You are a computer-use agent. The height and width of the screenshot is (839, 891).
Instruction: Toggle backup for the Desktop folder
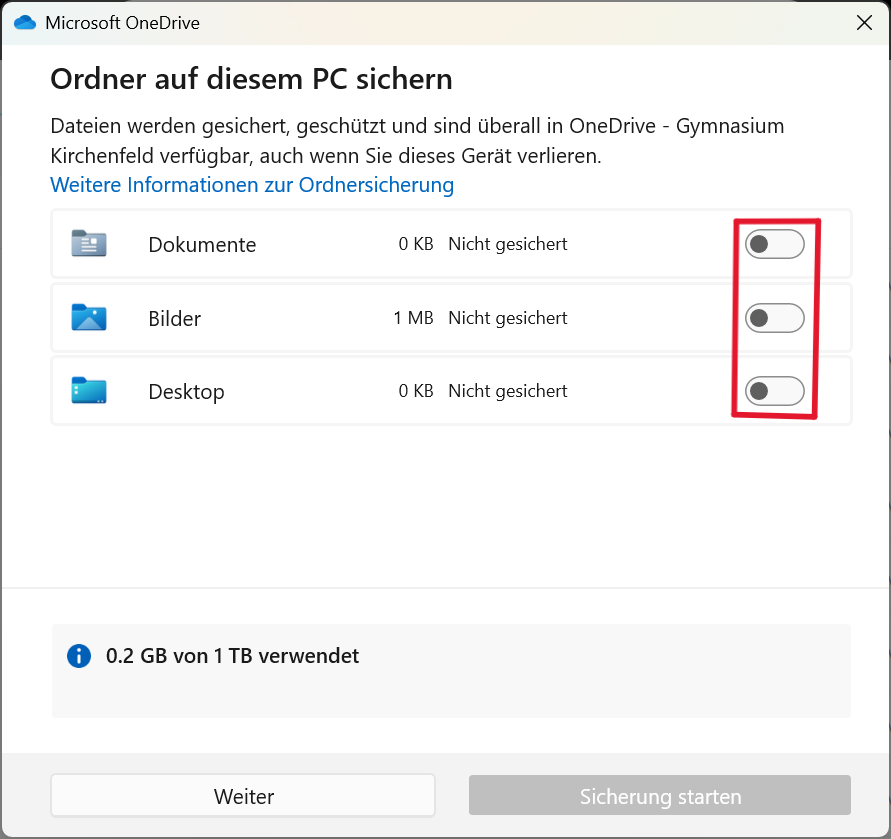click(774, 391)
